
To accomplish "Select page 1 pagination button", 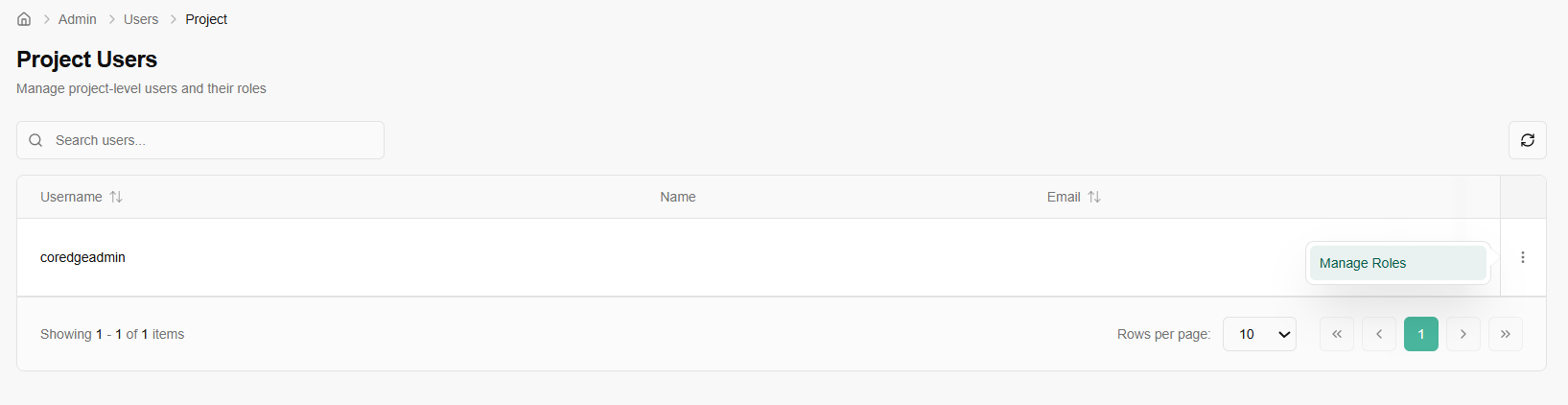I will click(1420, 334).
